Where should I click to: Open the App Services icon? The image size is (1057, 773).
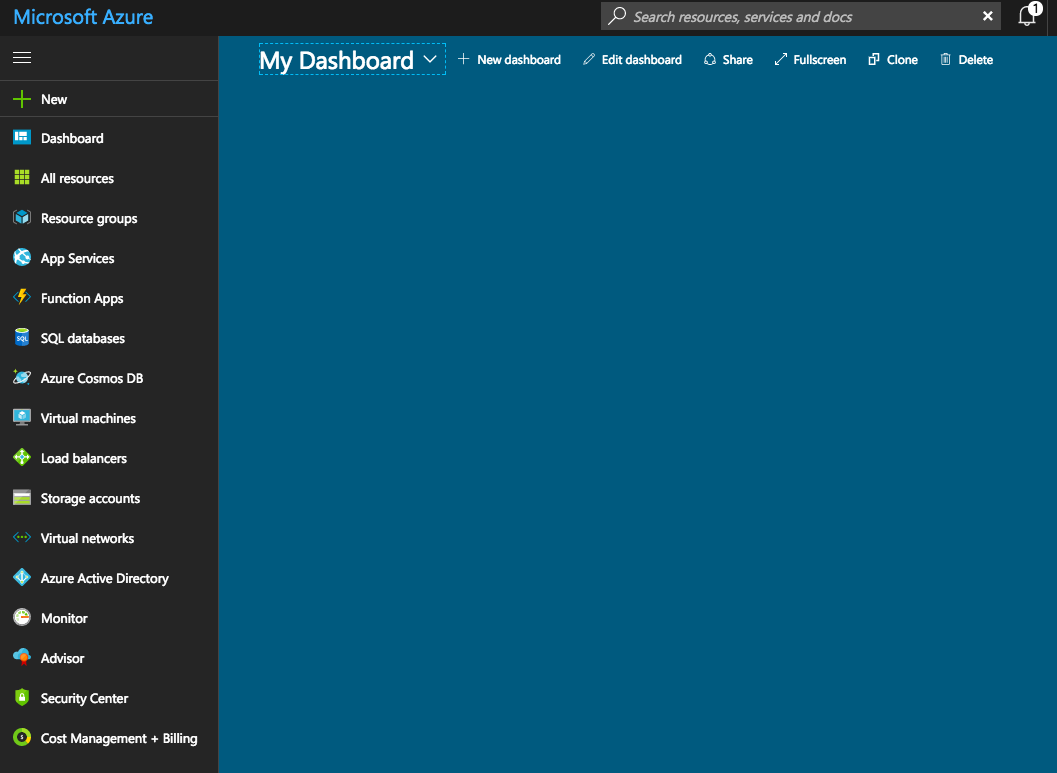pos(21,258)
